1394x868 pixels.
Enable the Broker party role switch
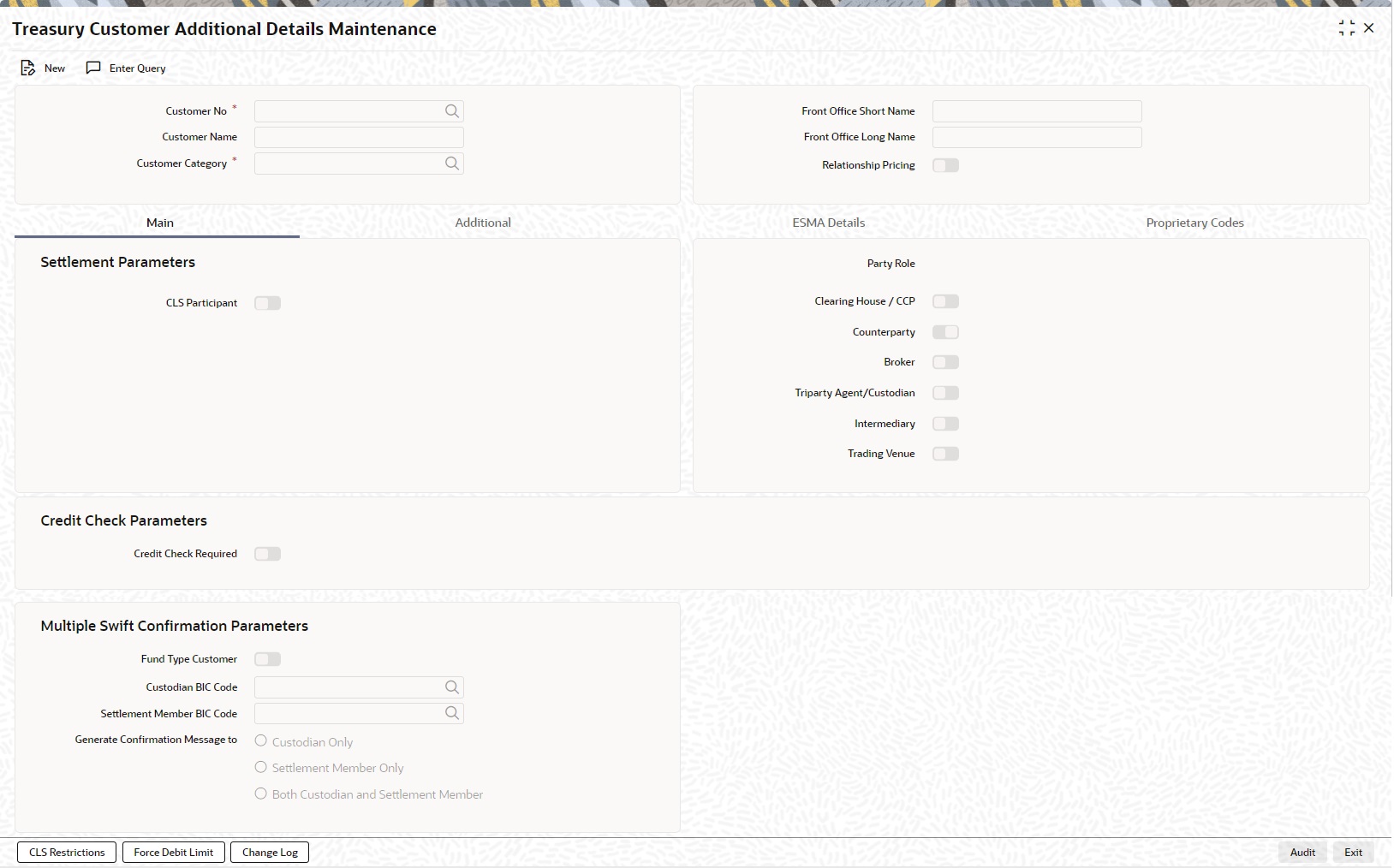[945, 362]
